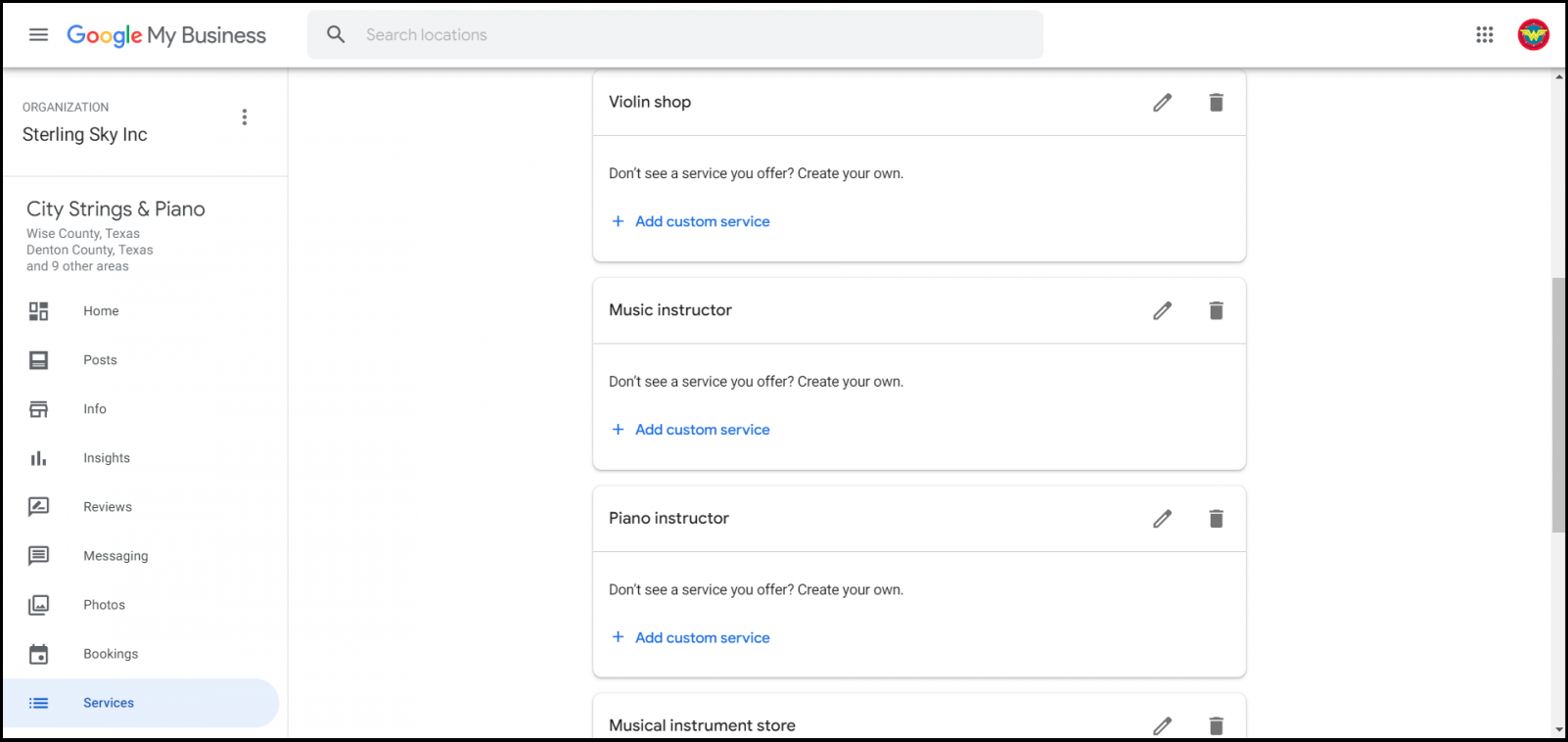Open the Google apps grid

click(1484, 35)
